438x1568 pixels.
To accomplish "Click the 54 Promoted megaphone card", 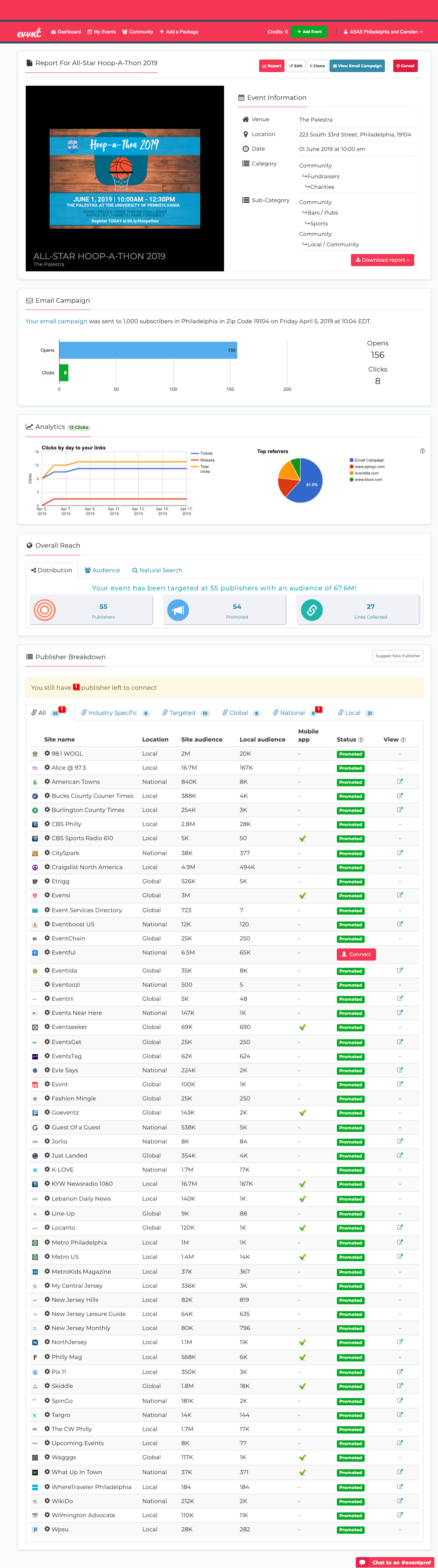I will coord(224,610).
